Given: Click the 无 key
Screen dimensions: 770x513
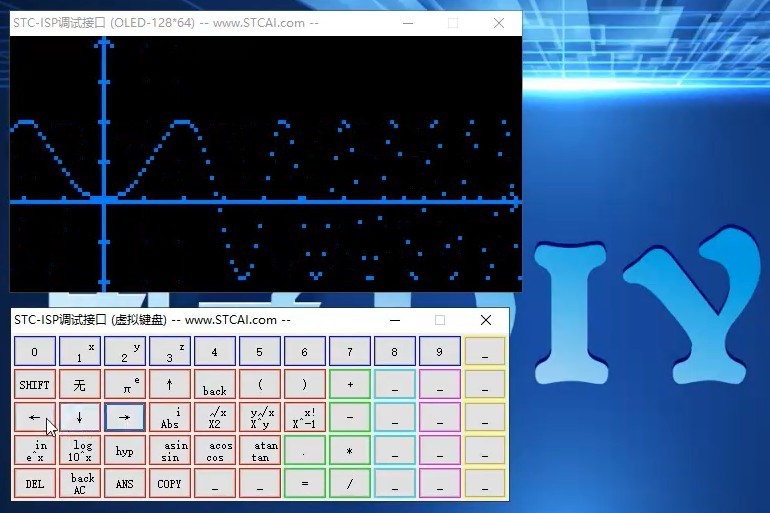Looking at the screenshot, I should (x=80, y=384).
